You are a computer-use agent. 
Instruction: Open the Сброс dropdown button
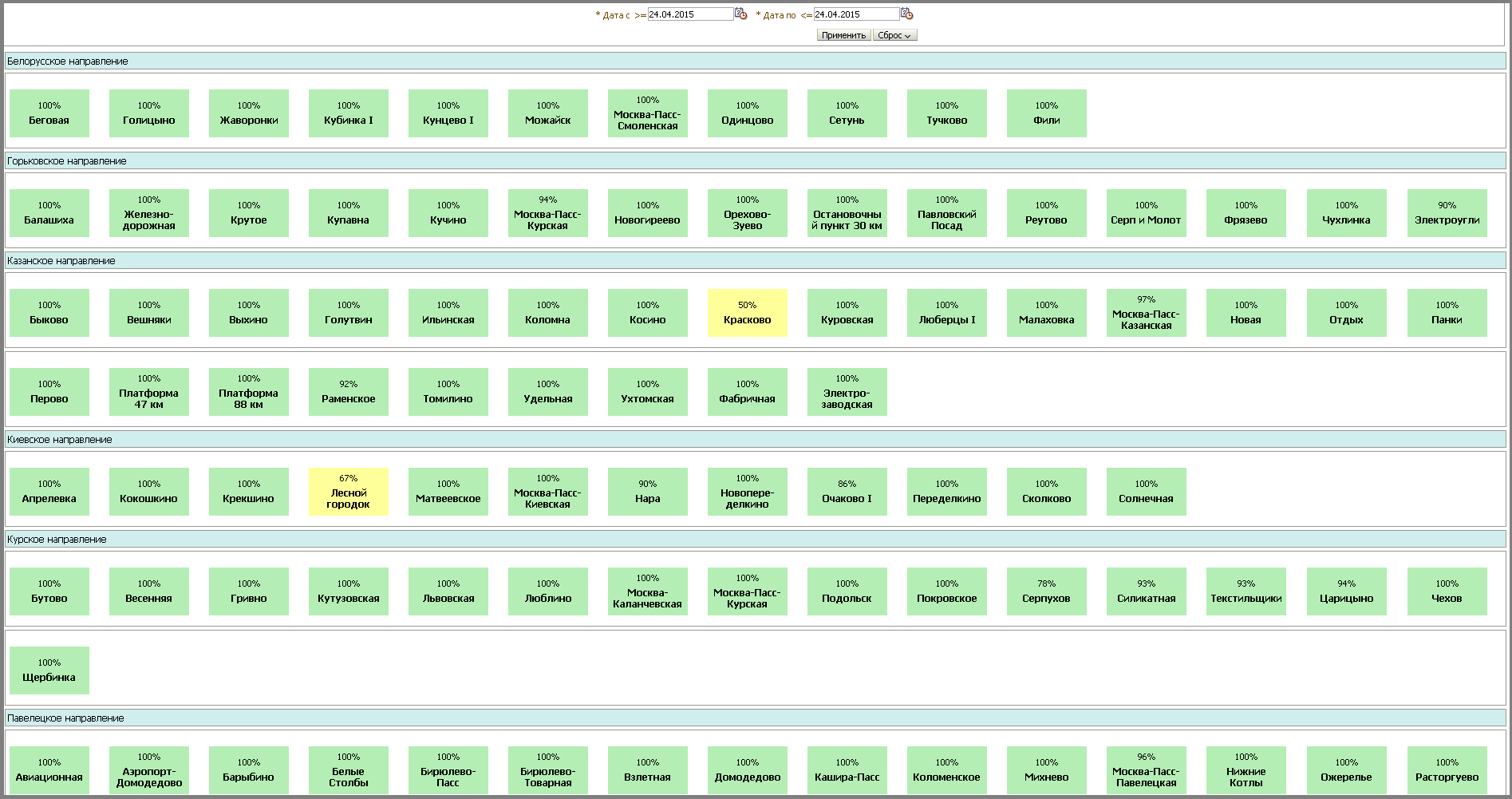click(x=894, y=35)
